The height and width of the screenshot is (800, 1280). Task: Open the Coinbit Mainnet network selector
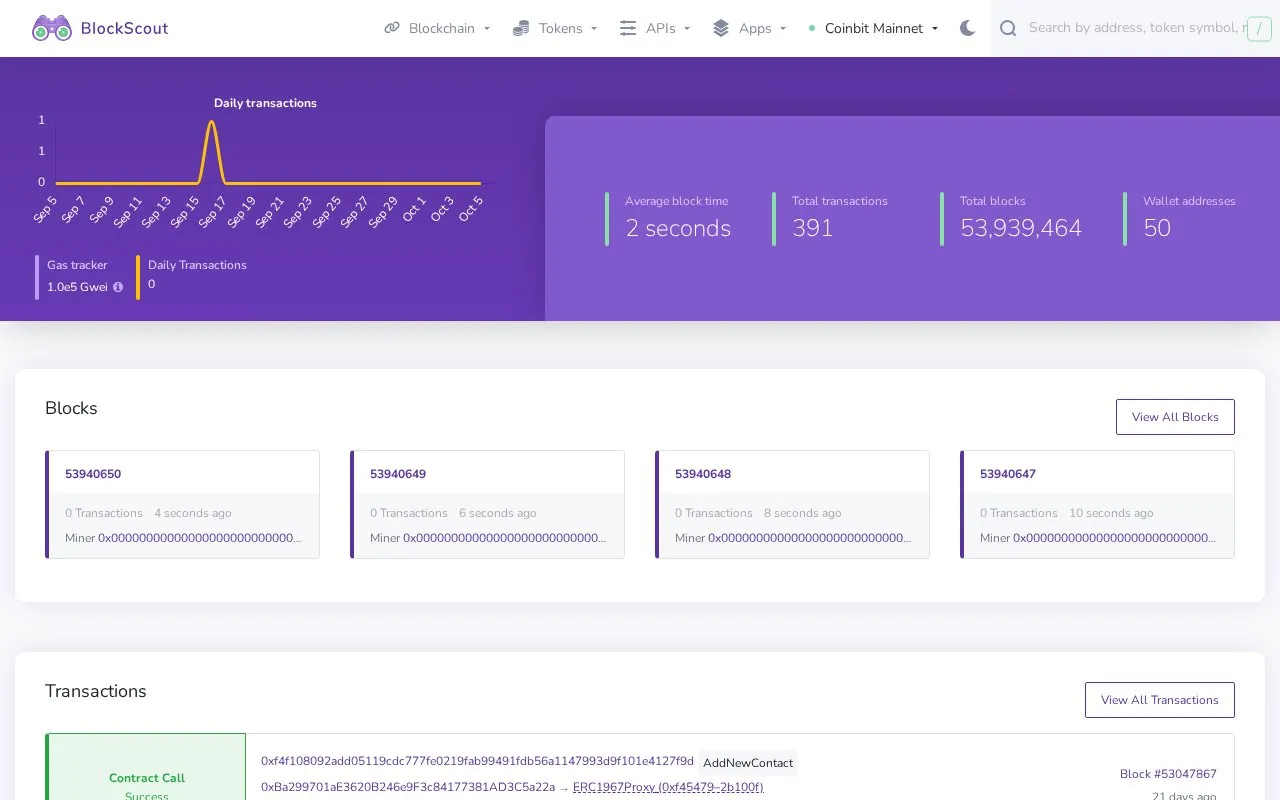coord(873,28)
